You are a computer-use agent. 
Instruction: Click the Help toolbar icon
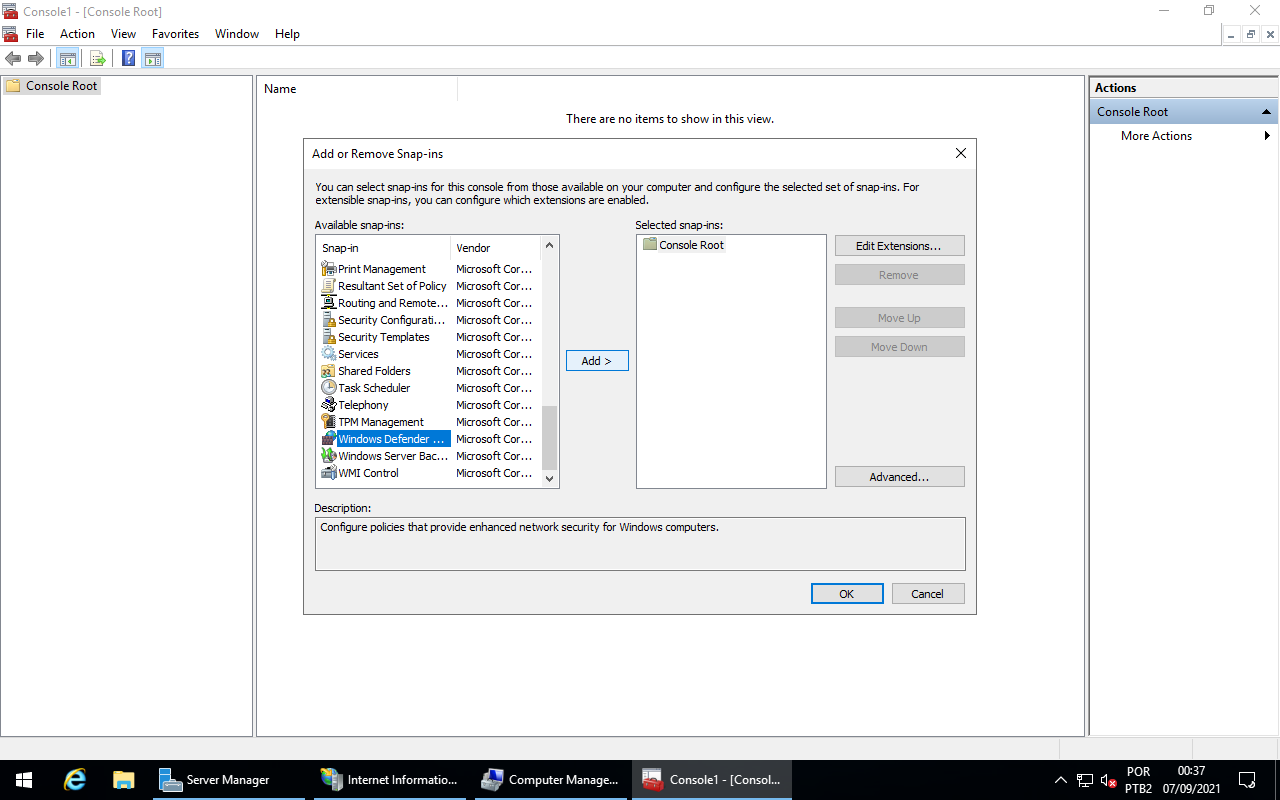tap(127, 58)
